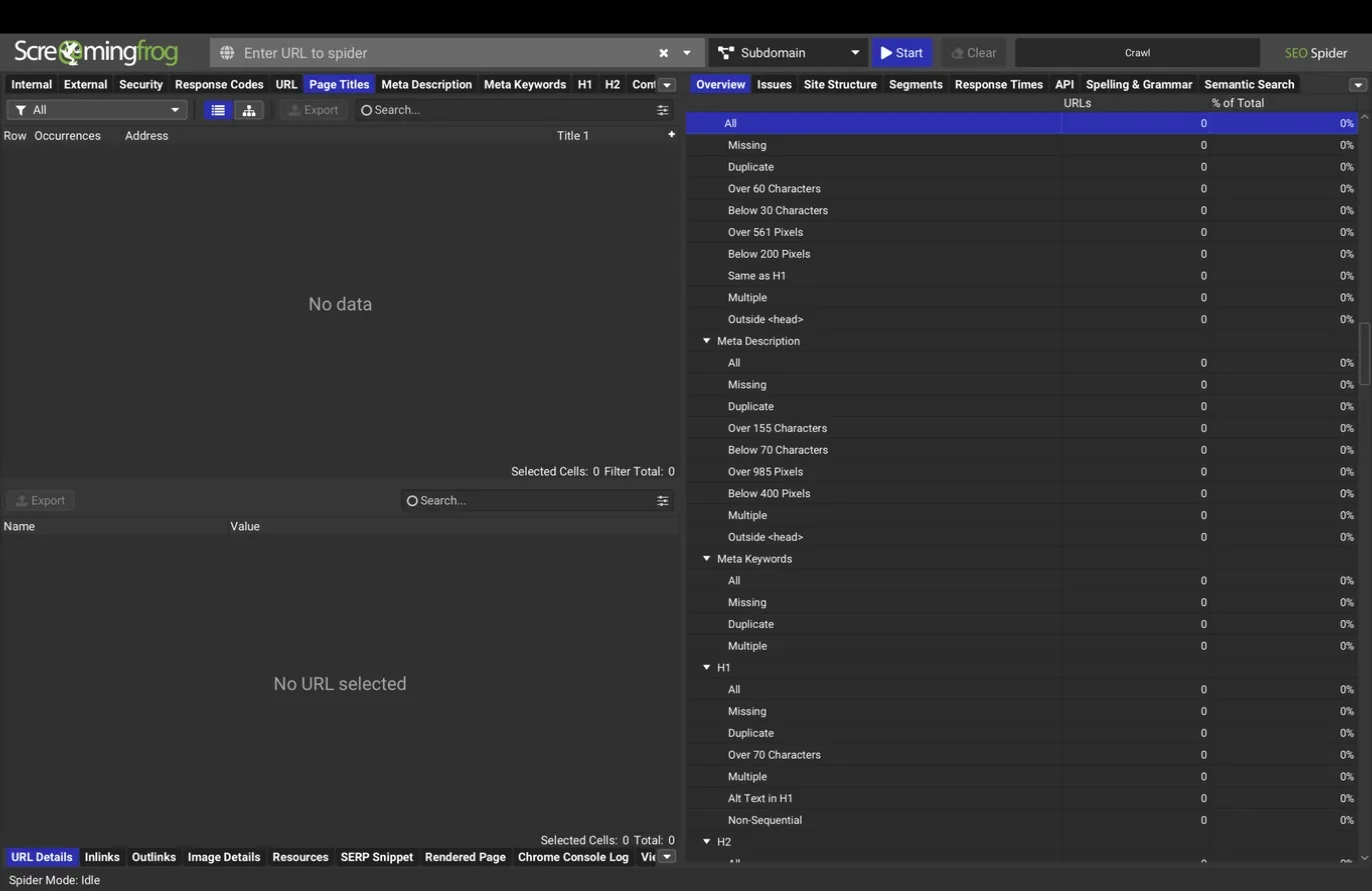Image resolution: width=1372 pixels, height=891 pixels.
Task: Click the Screaming Frog logo
Action: tap(96, 52)
